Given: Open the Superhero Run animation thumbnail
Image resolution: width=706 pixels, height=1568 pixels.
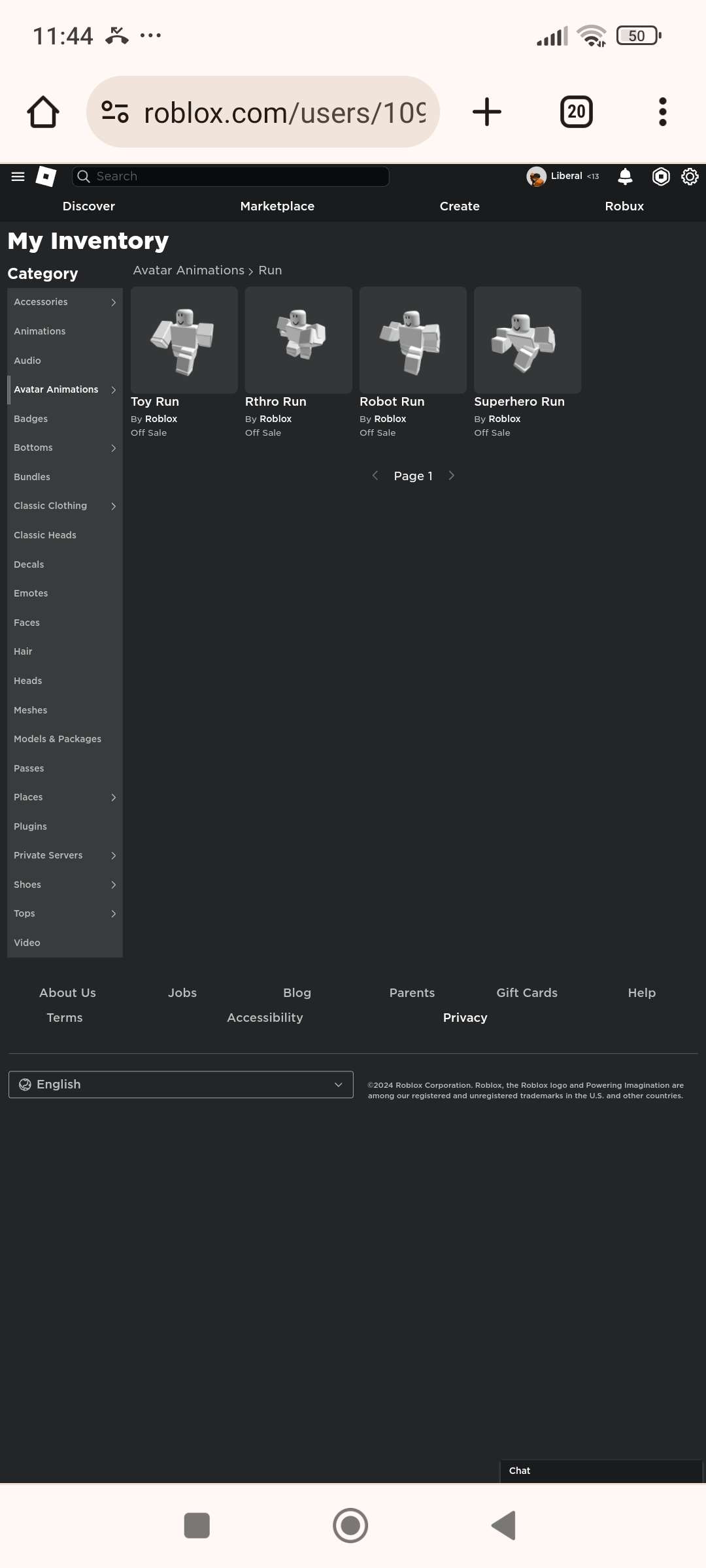Looking at the screenshot, I should point(528,340).
